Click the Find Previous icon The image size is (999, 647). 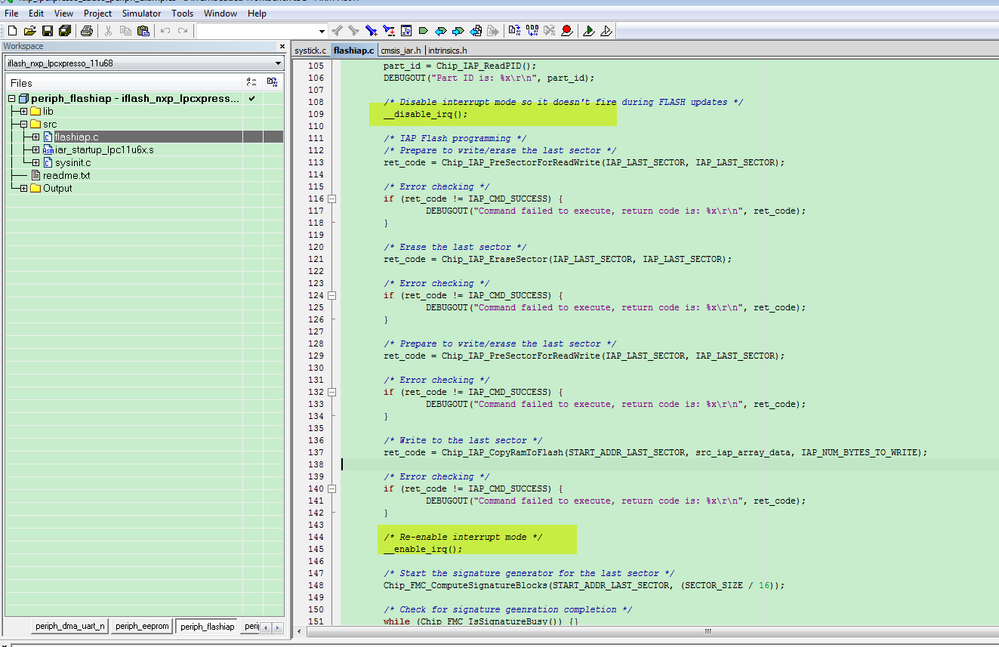point(337,31)
